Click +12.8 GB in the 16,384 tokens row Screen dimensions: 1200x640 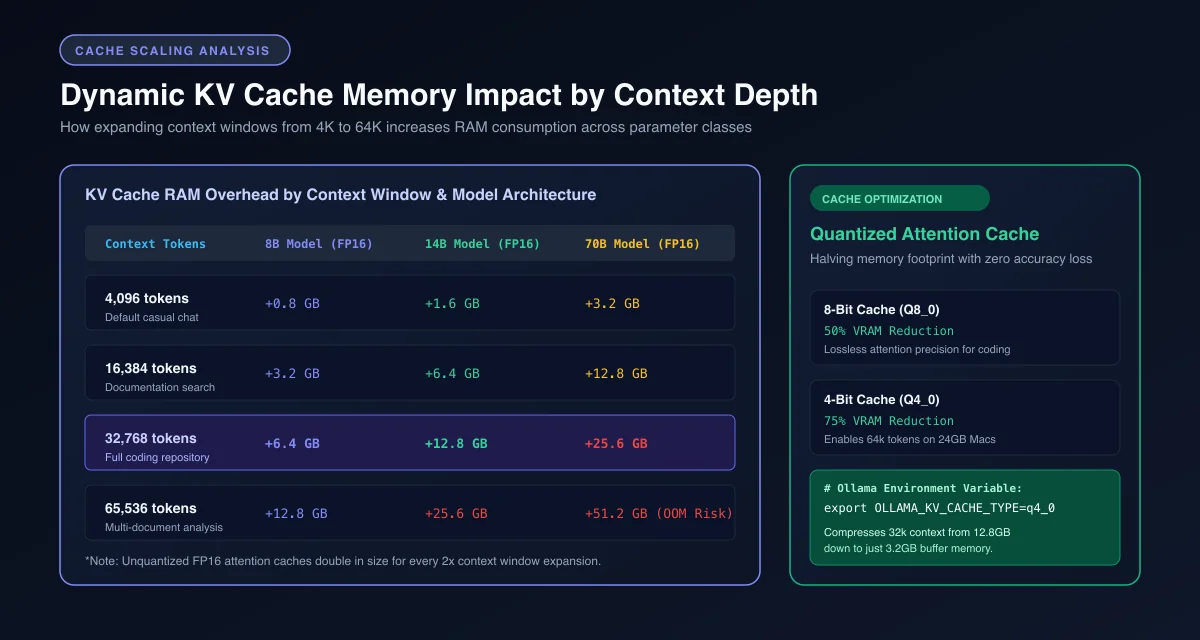pyautogui.click(x=616, y=373)
